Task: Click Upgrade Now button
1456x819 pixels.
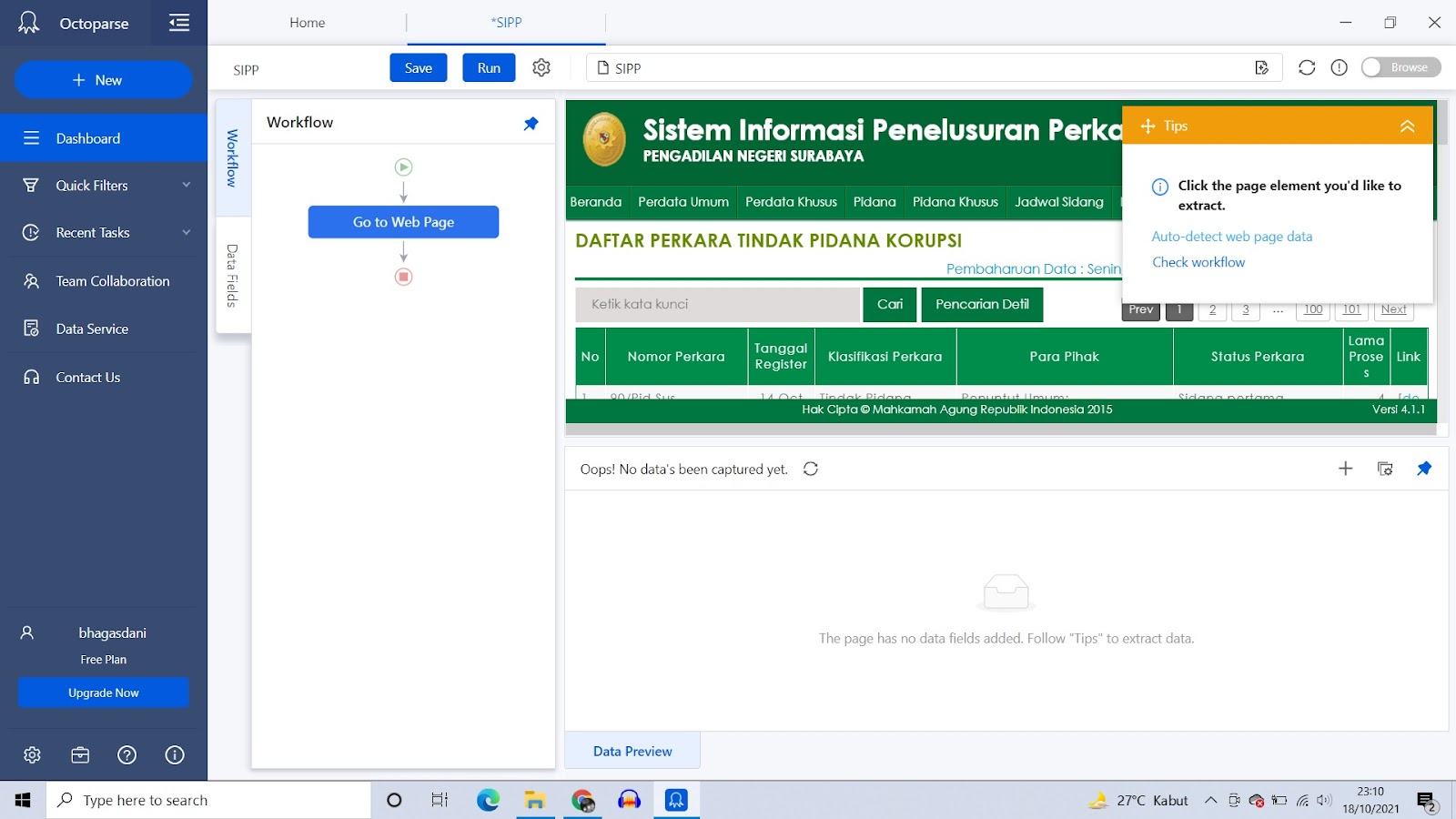Action: pos(104,693)
